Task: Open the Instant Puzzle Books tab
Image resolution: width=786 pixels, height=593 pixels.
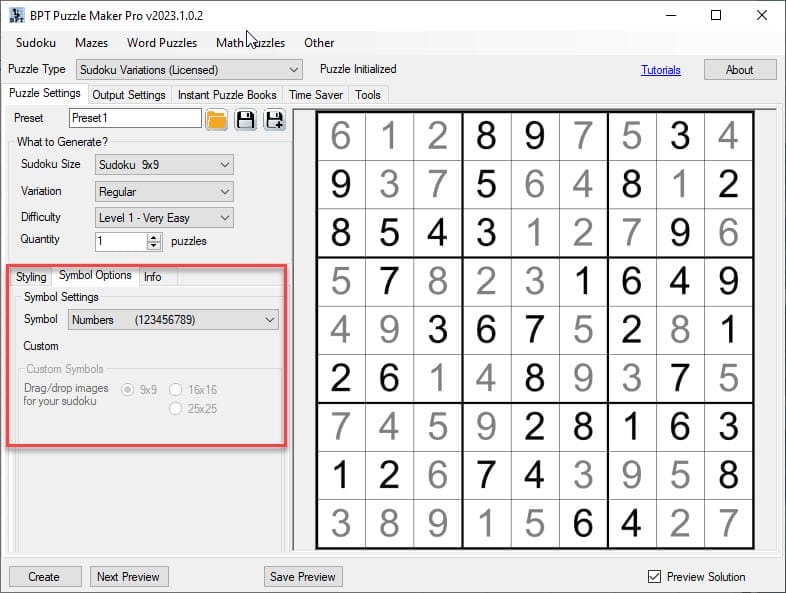Action: click(x=227, y=95)
